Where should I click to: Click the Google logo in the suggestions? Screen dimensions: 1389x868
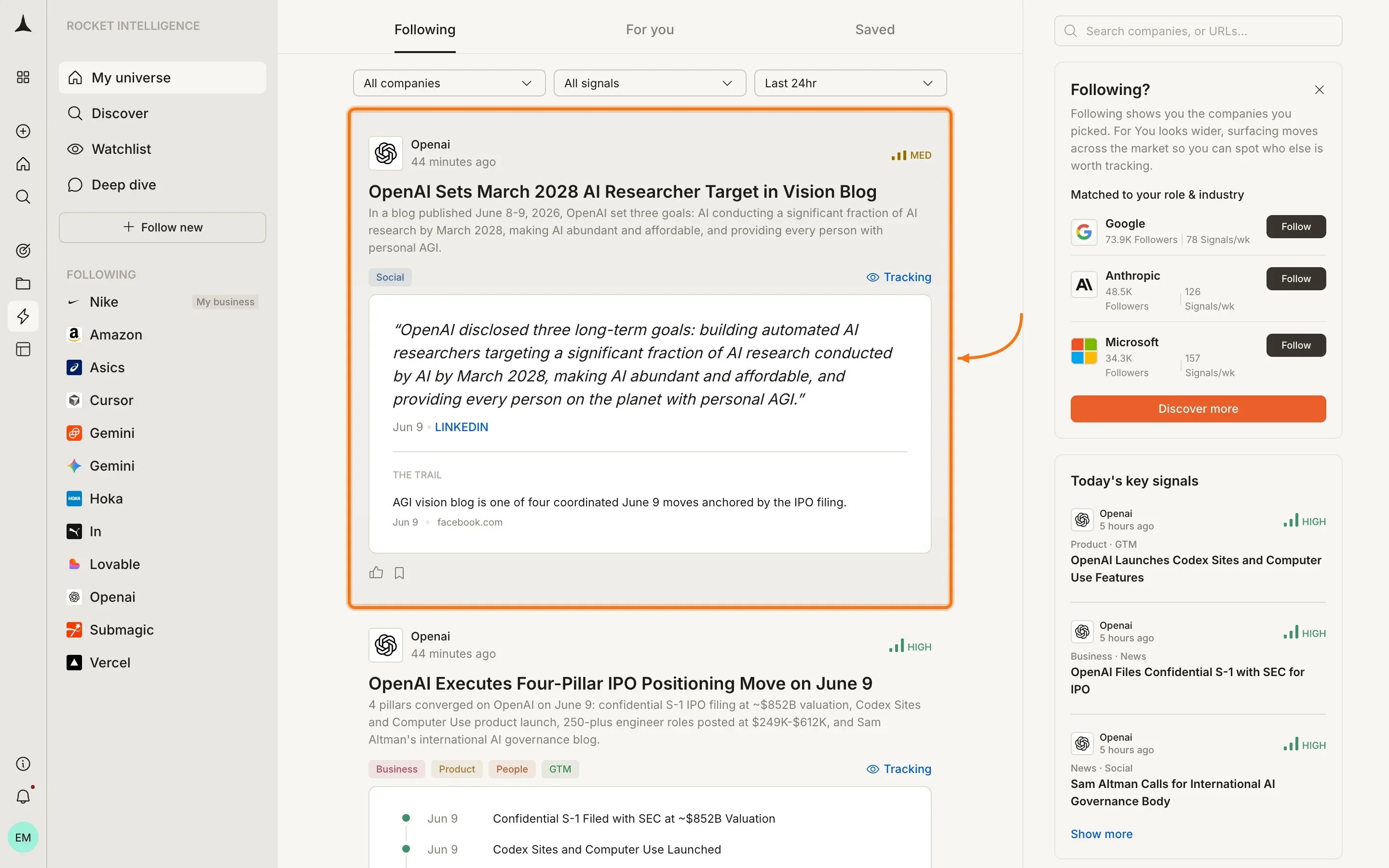coord(1084,232)
